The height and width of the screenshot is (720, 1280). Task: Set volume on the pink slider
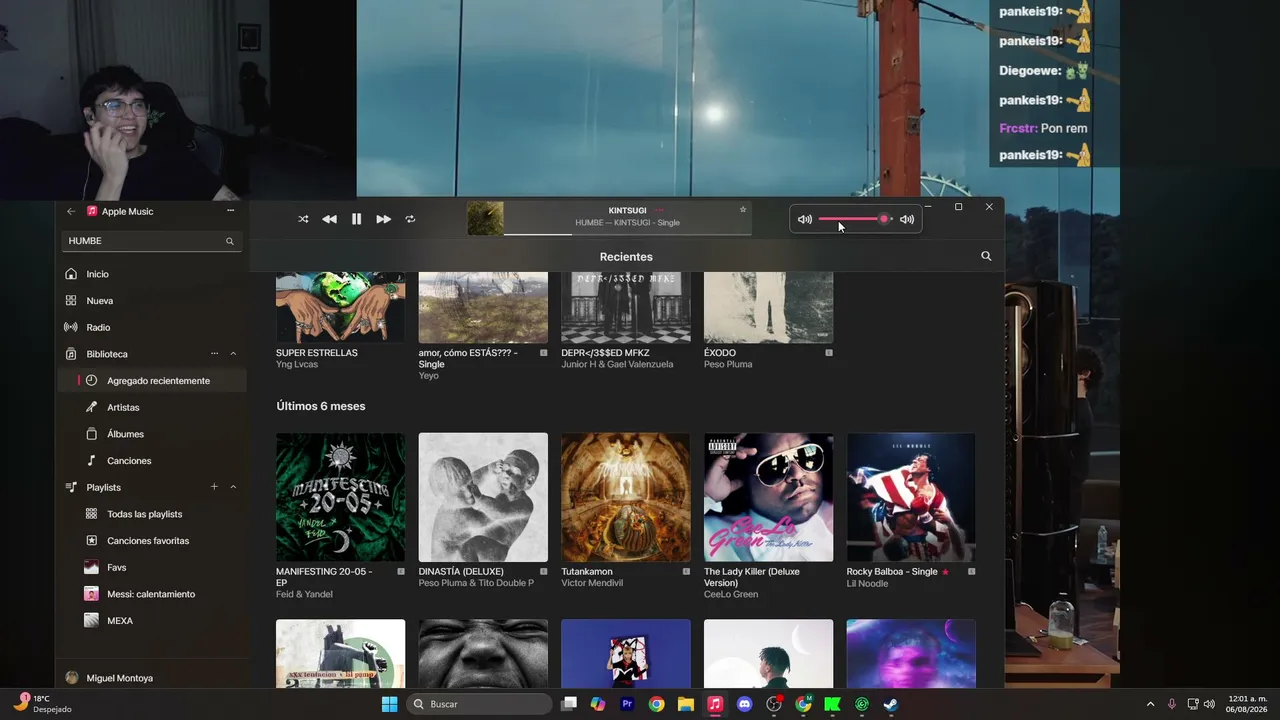click(855, 219)
